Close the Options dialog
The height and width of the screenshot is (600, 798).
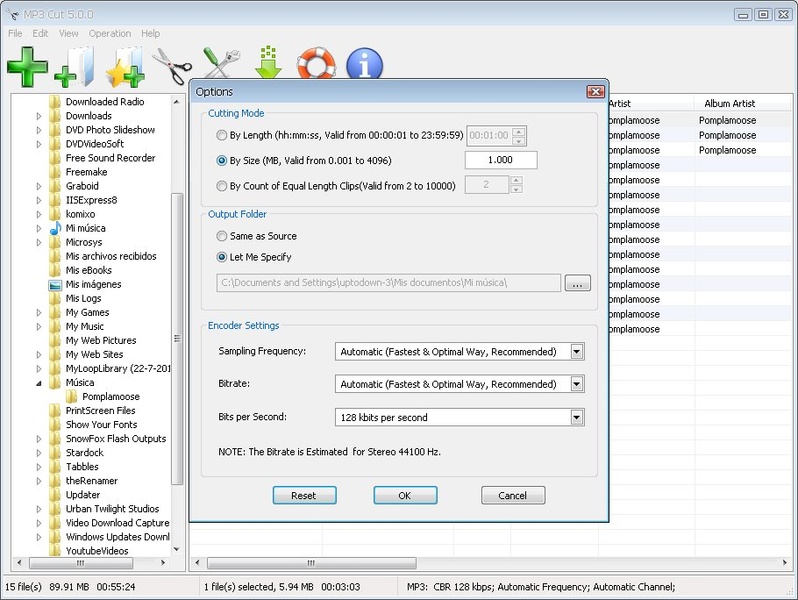[595, 92]
